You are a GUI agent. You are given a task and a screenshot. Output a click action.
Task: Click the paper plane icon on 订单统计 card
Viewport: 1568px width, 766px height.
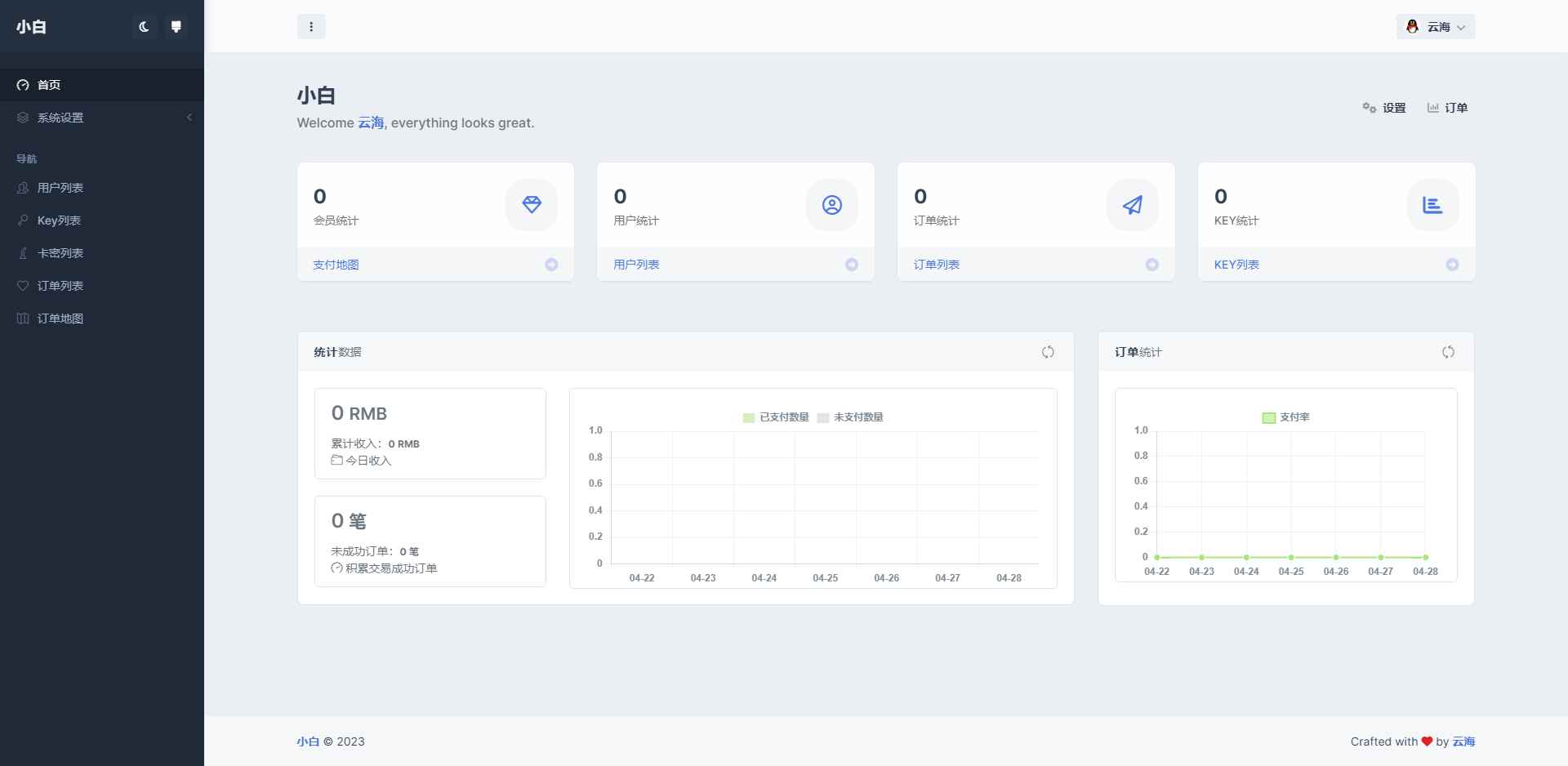tap(1132, 205)
